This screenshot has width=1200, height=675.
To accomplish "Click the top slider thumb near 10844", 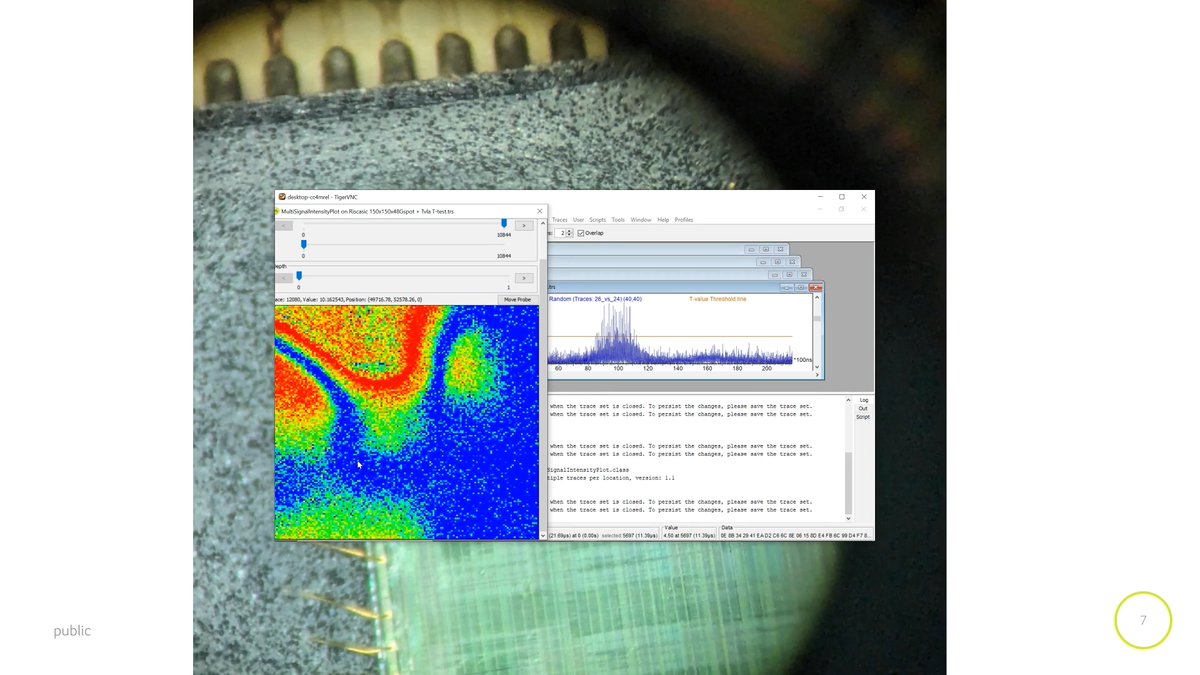I will (504, 224).
